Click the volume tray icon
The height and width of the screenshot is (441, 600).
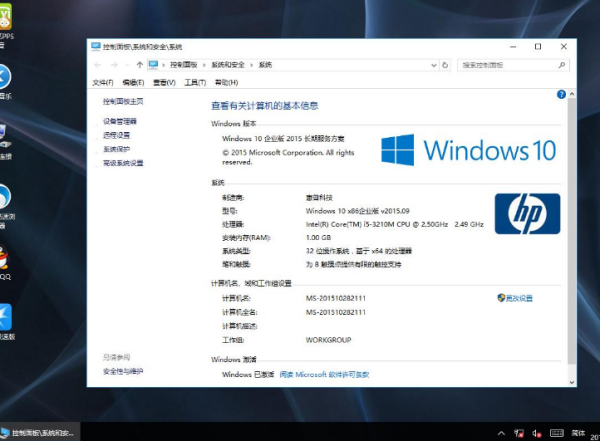(537, 433)
